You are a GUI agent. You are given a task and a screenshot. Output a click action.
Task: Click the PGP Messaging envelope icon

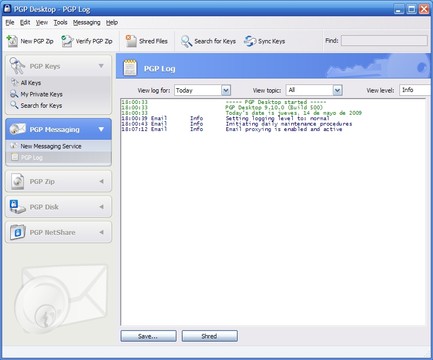tap(17, 129)
